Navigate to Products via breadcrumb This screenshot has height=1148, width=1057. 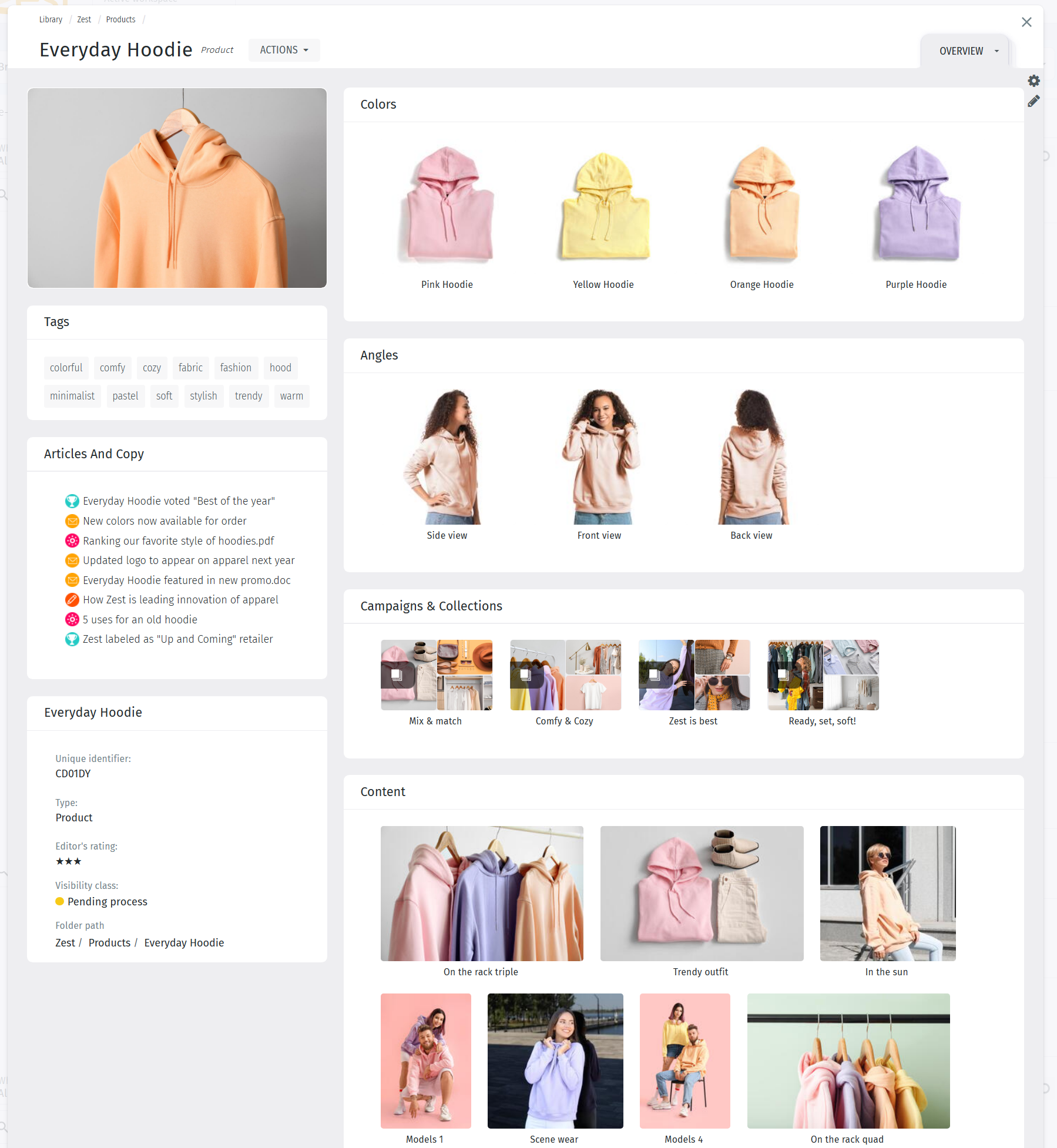tap(120, 19)
